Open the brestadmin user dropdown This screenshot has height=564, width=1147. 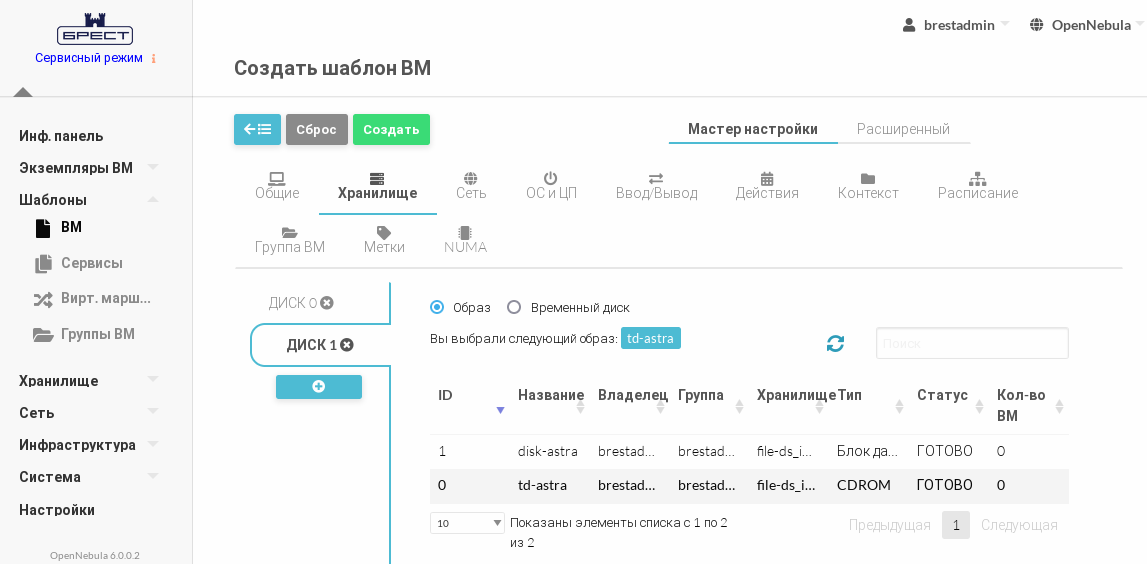tap(957, 25)
